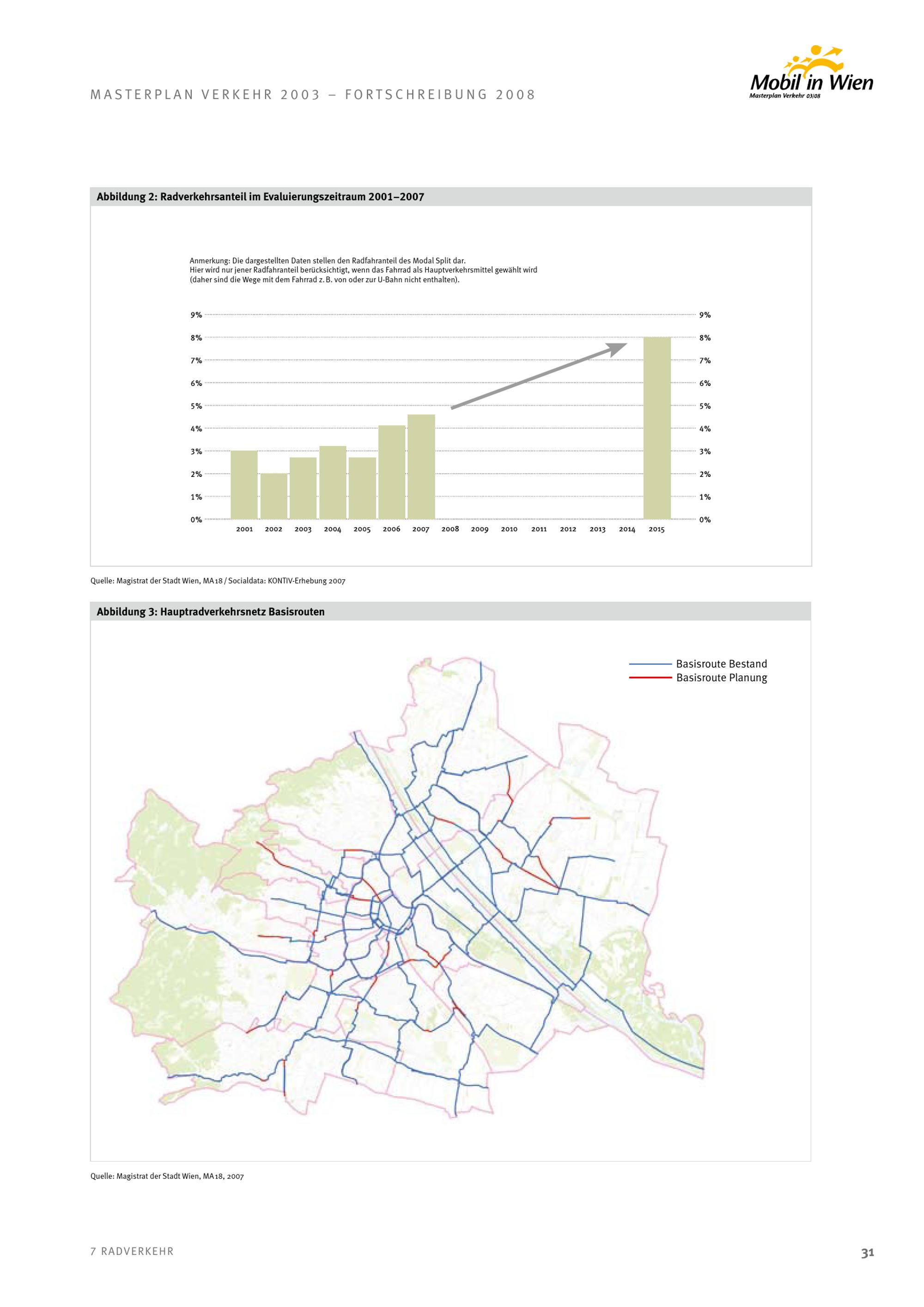
Task: Click the Abbildung 2 figure heading
Action: 260,197
